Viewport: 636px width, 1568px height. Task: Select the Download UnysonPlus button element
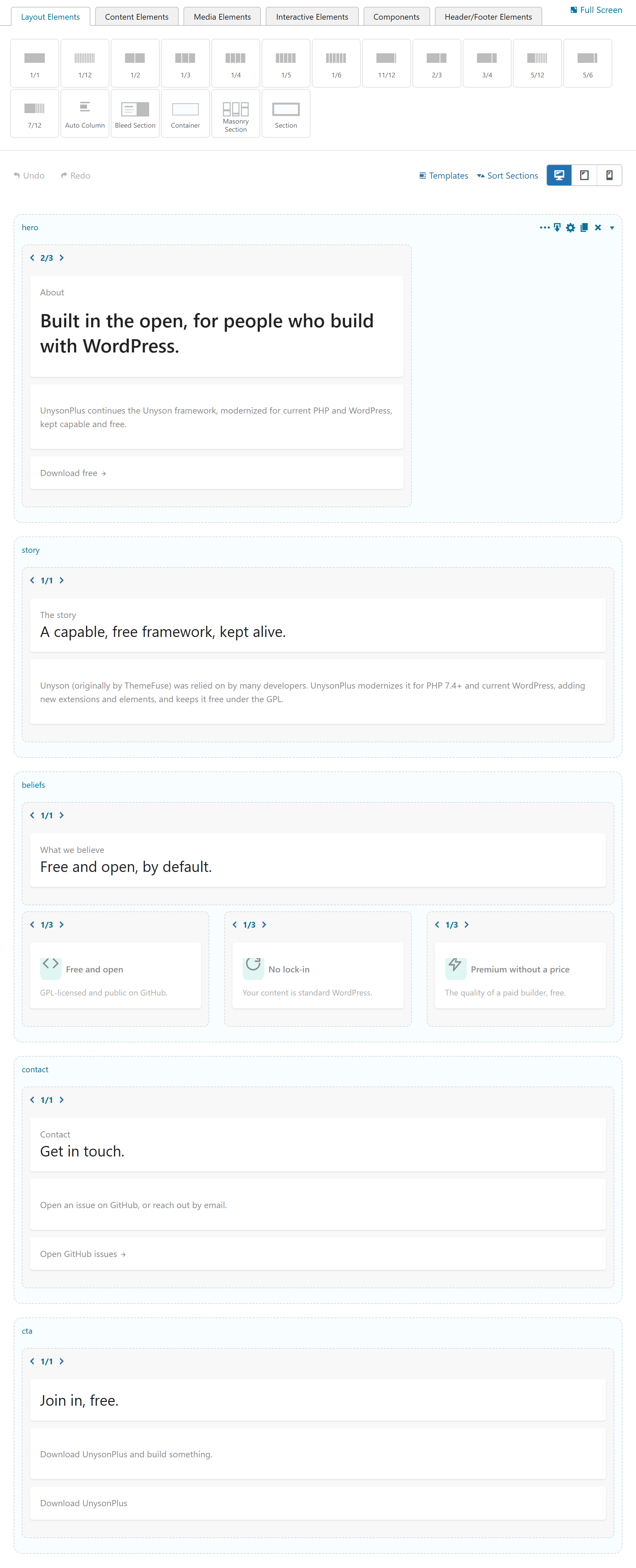[x=318, y=1503]
